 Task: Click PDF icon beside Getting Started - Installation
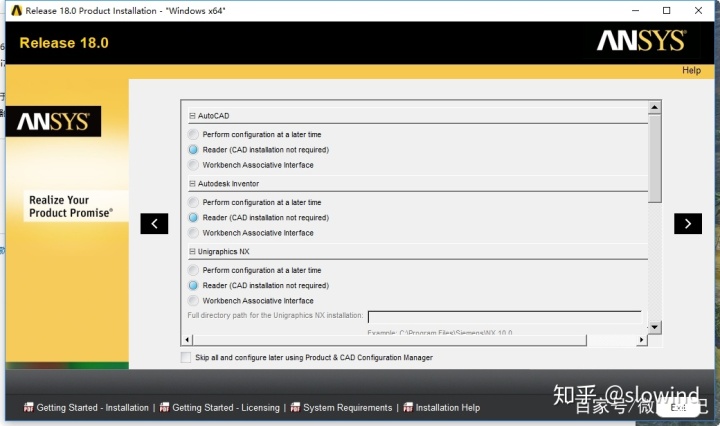(x=28, y=407)
